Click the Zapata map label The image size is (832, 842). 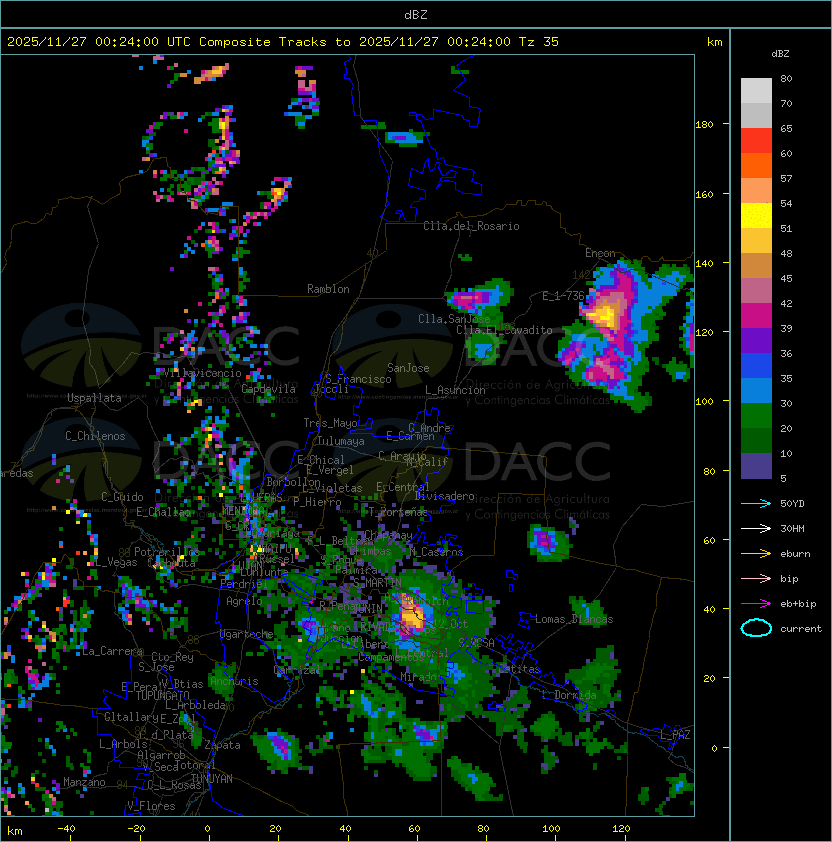pos(222,745)
